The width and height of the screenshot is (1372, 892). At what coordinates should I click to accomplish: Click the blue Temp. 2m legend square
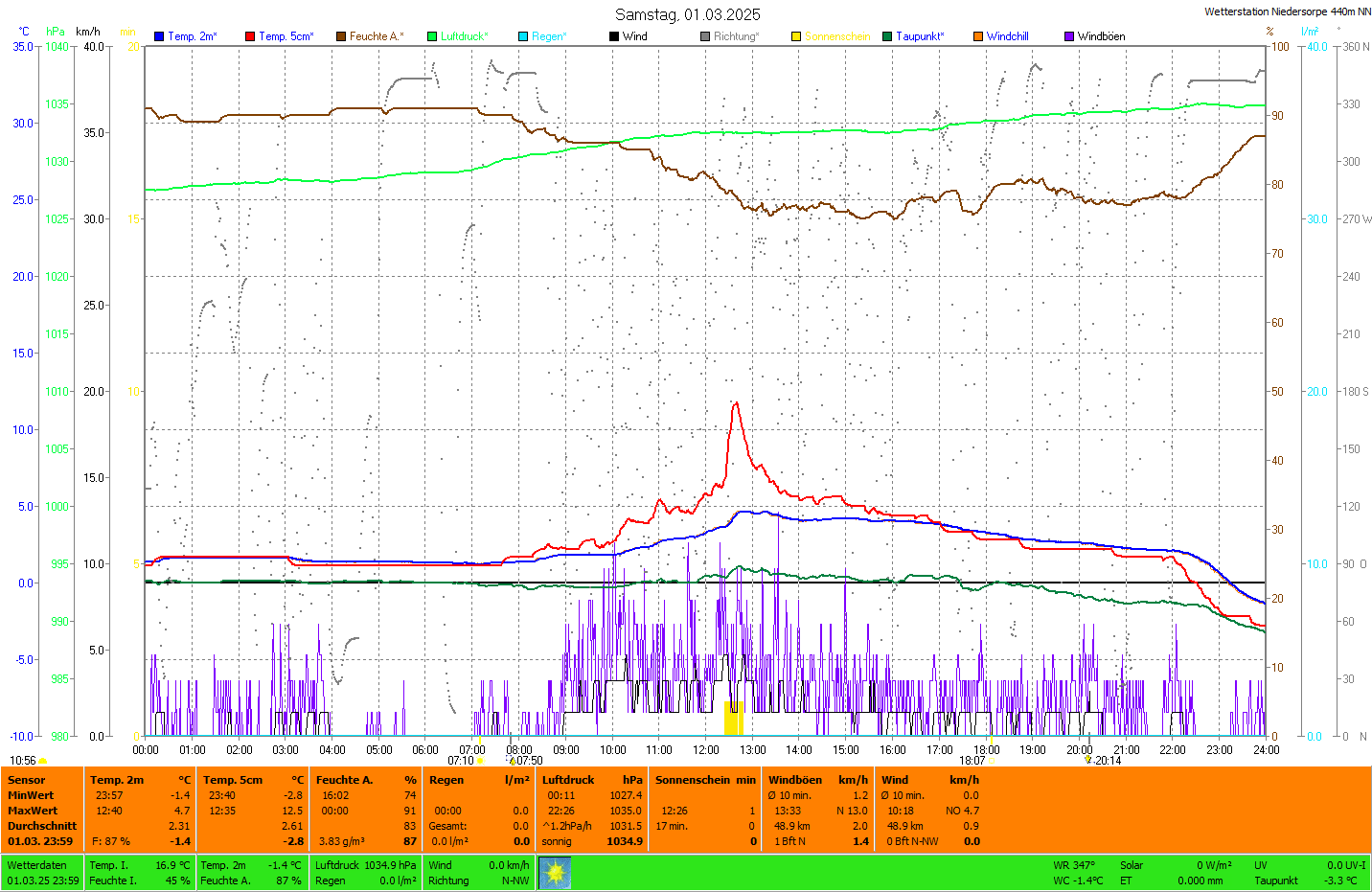(159, 36)
